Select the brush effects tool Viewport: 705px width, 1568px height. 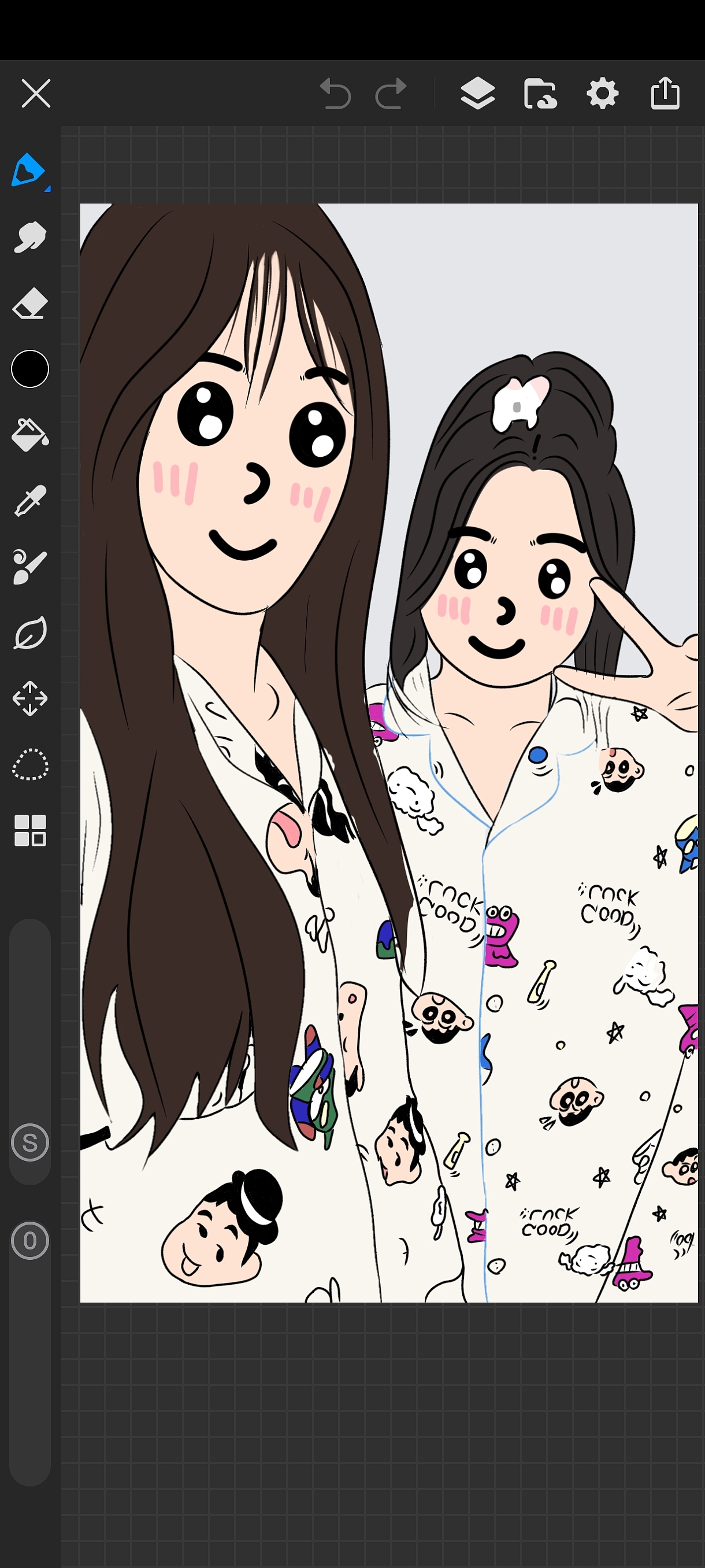coord(30,567)
